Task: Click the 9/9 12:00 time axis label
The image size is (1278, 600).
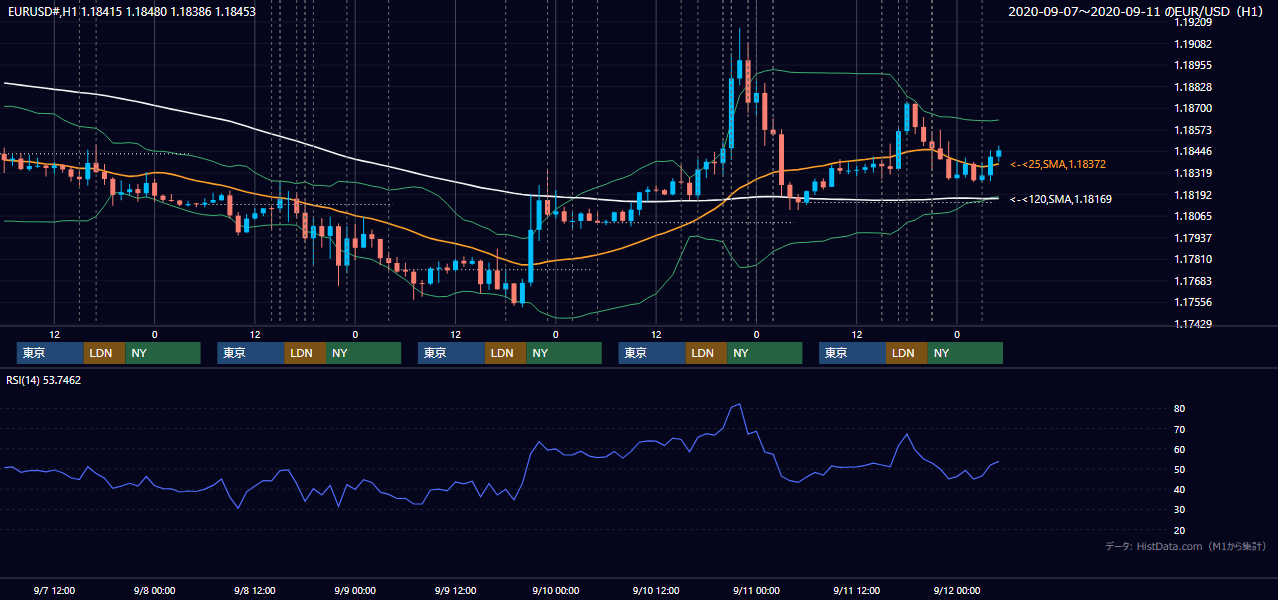Action: coord(455,590)
